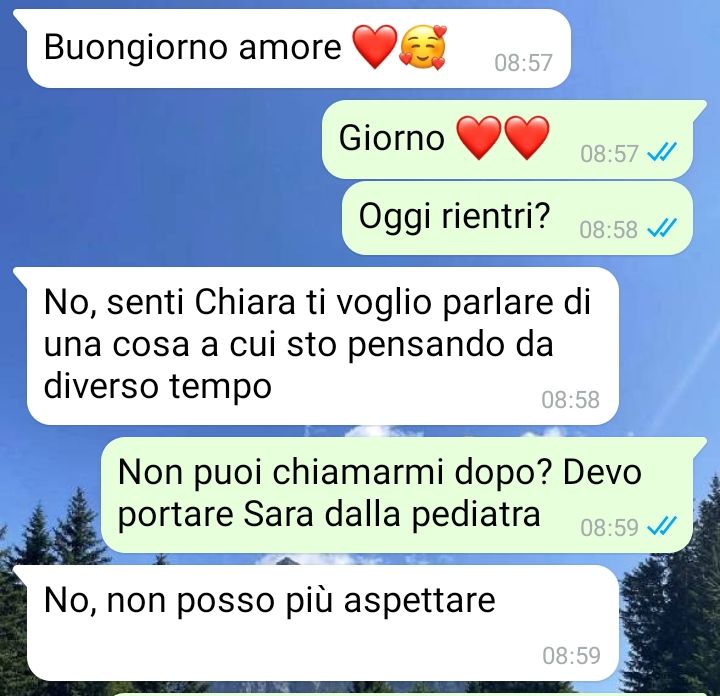Tap the red heart emoji after Buongiorno amore
Viewport: 720px width, 696px height.
click(x=375, y=47)
